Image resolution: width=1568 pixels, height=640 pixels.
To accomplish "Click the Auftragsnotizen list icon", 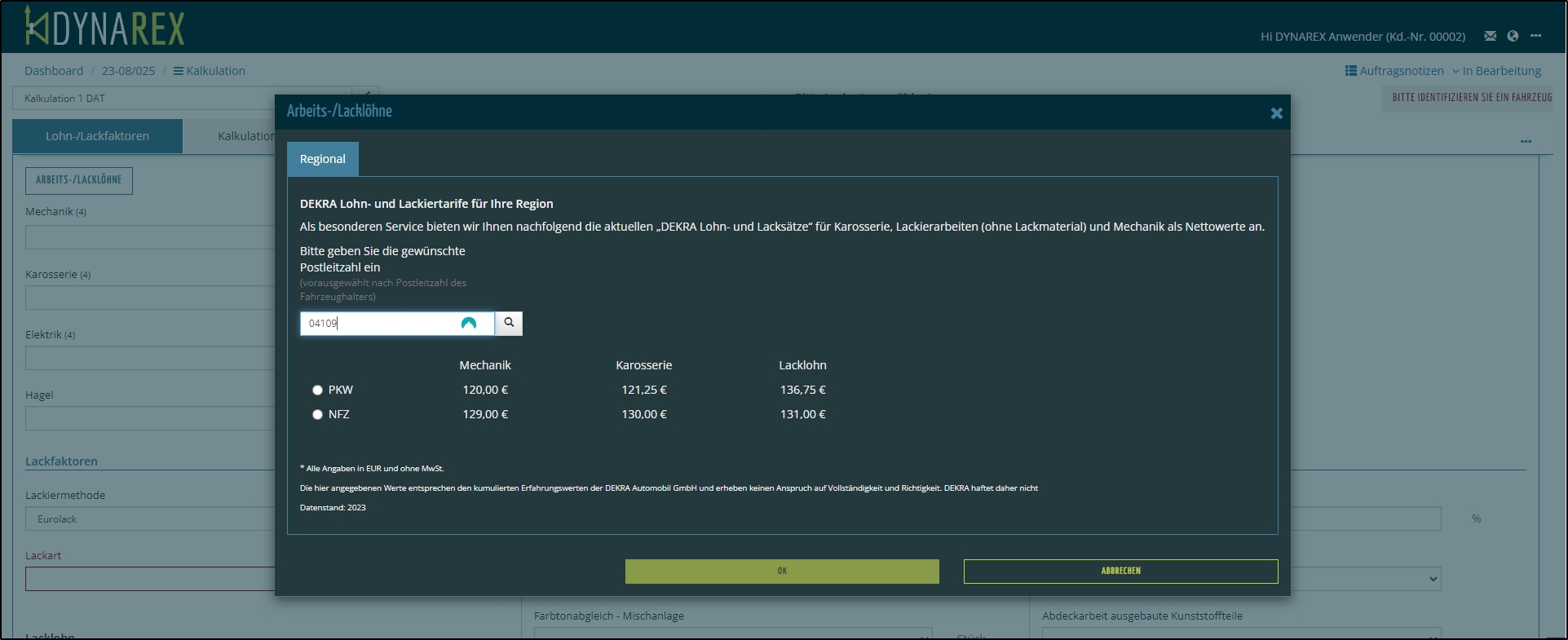I will tap(1350, 71).
